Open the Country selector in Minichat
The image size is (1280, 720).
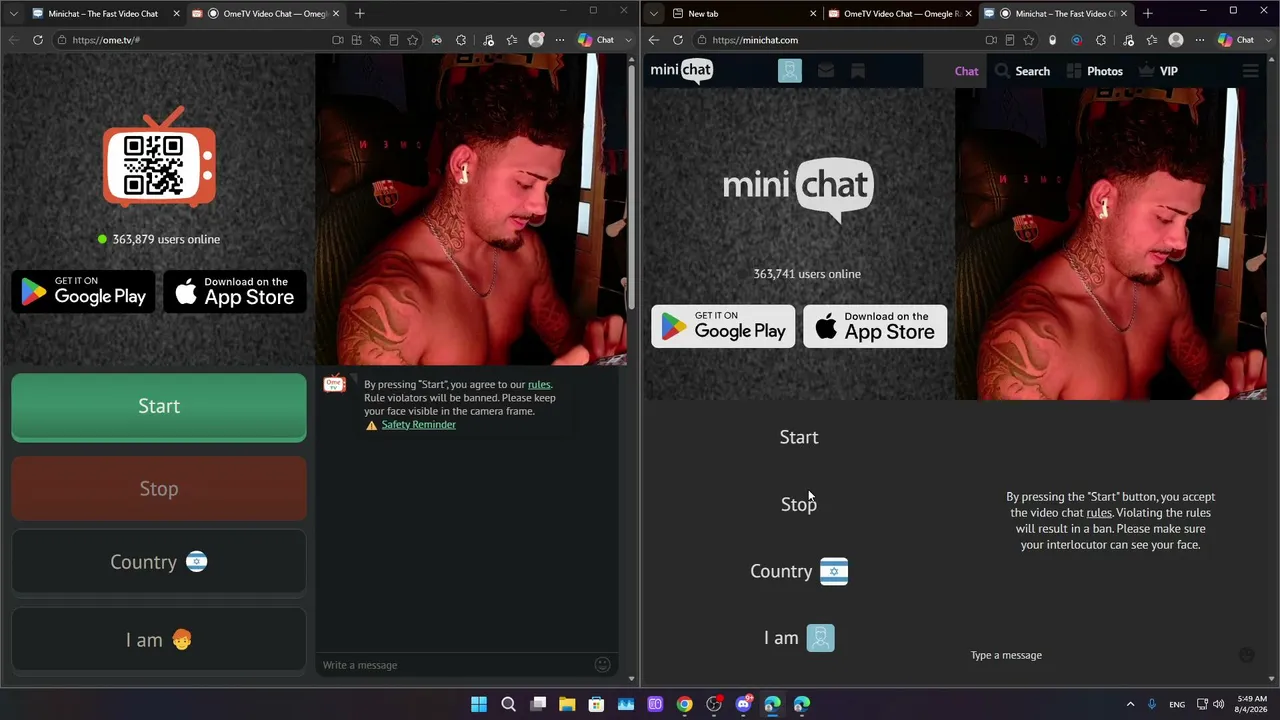pos(799,571)
